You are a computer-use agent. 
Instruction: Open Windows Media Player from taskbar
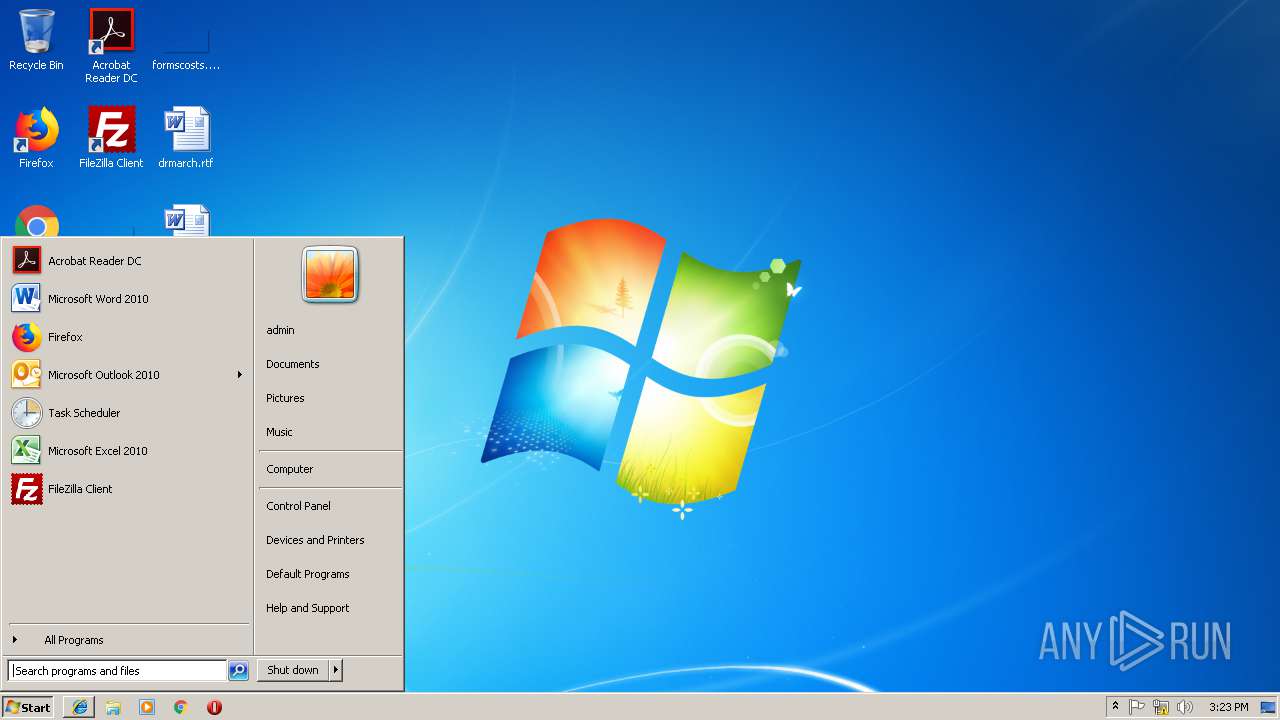pyautogui.click(x=147, y=707)
